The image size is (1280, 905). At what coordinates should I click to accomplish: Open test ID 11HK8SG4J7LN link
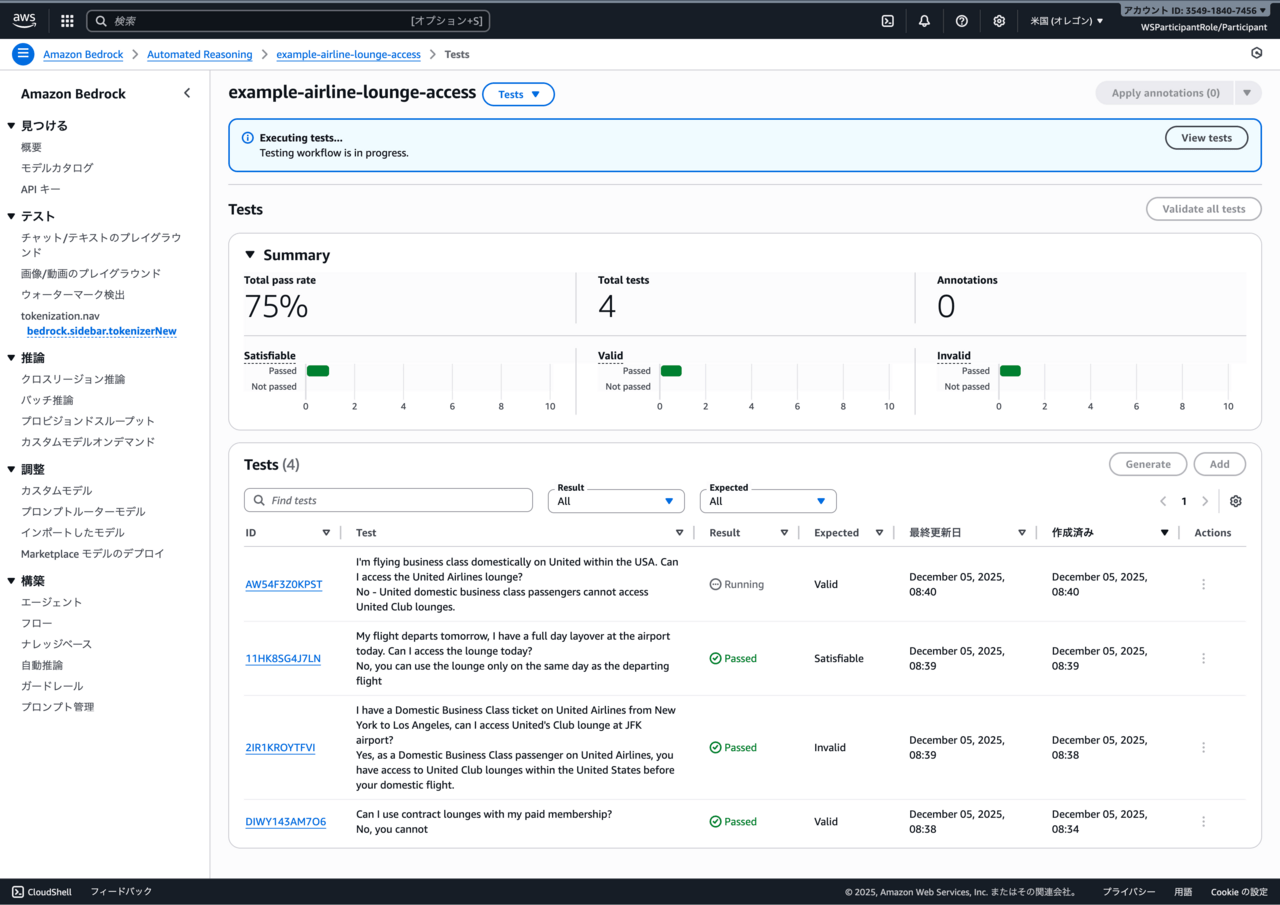pyautogui.click(x=283, y=659)
